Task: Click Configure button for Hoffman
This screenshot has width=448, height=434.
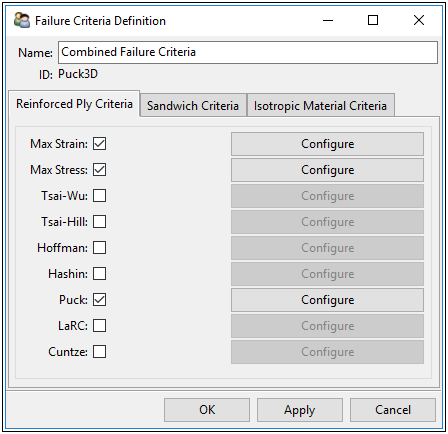Action: coord(327,248)
